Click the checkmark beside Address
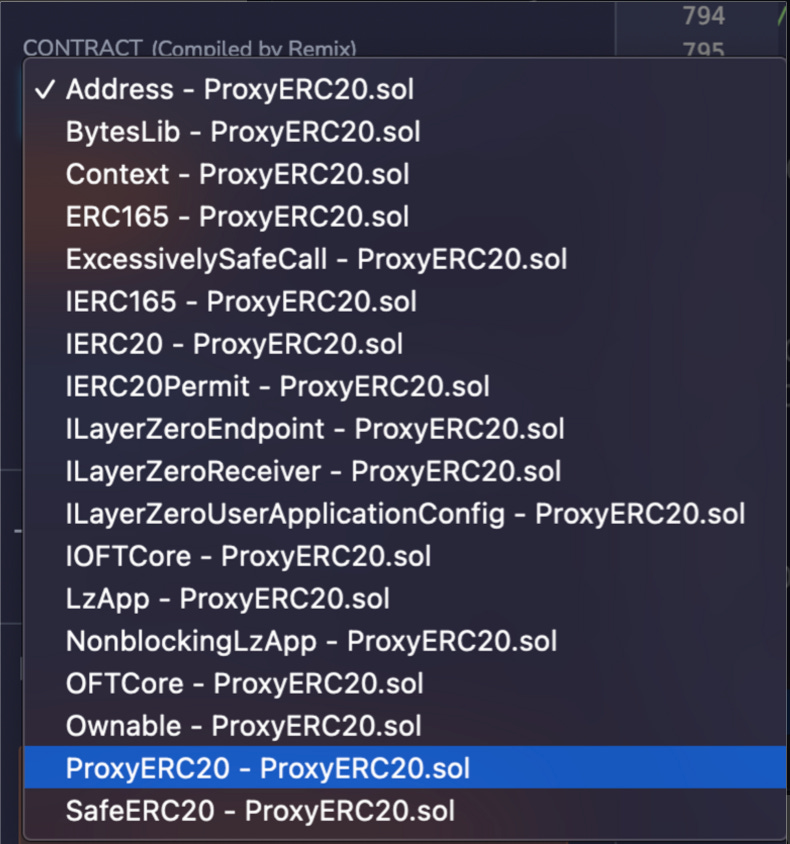The height and width of the screenshot is (844, 790). pos(44,89)
